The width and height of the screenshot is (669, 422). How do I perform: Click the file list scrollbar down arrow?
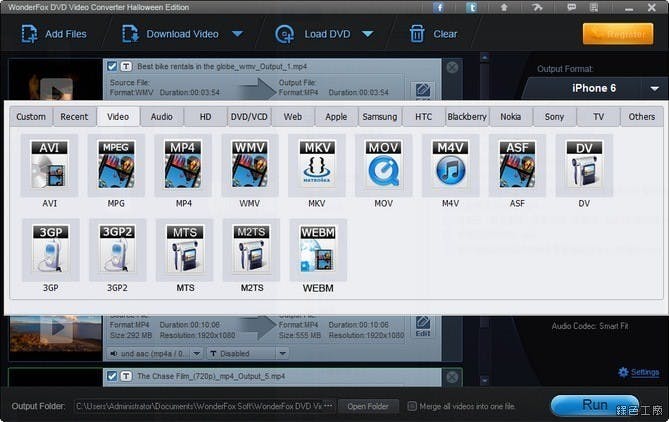[484, 380]
